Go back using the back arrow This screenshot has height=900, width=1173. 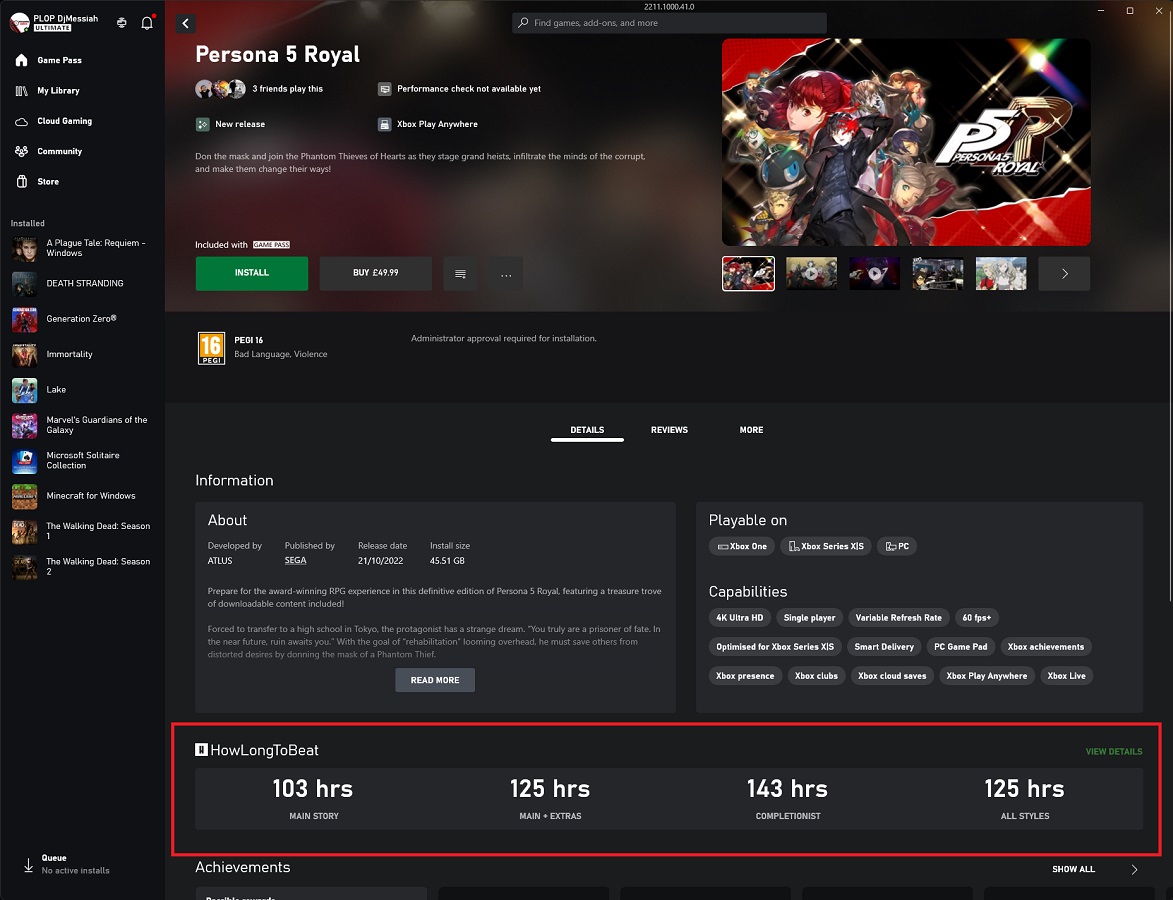[x=185, y=23]
